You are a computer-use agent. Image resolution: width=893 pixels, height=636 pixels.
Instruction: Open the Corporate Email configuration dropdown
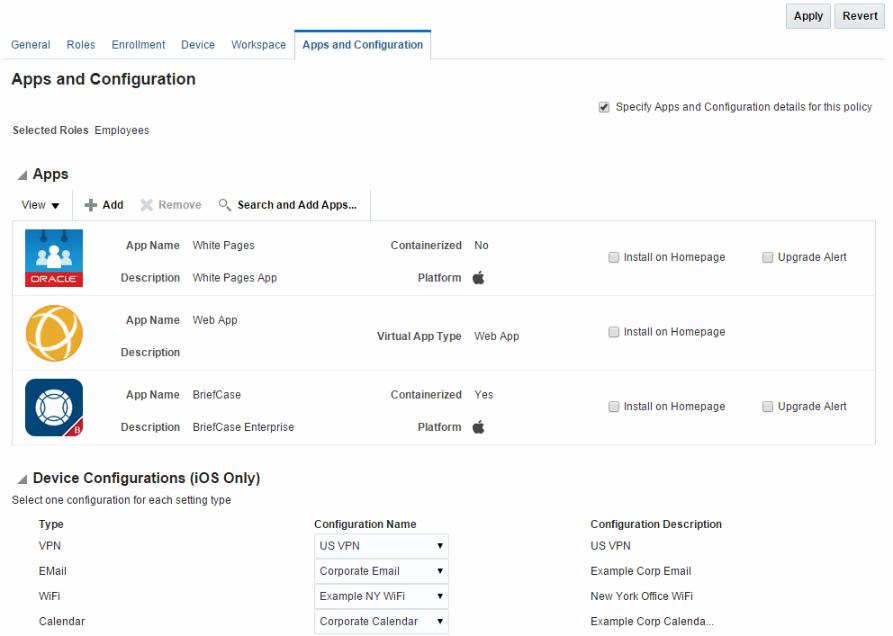tap(381, 571)
